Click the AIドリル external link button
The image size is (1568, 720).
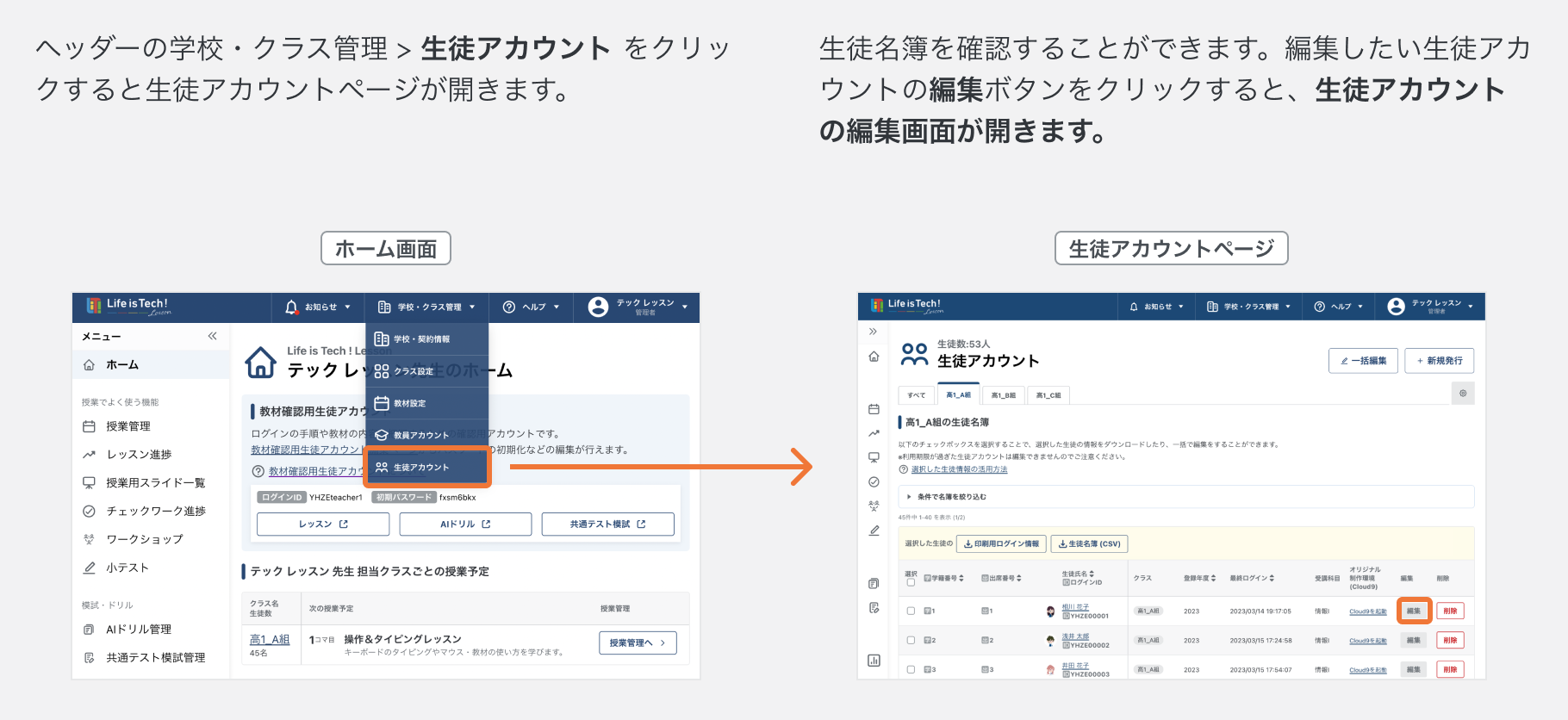[x=465, y=524]
